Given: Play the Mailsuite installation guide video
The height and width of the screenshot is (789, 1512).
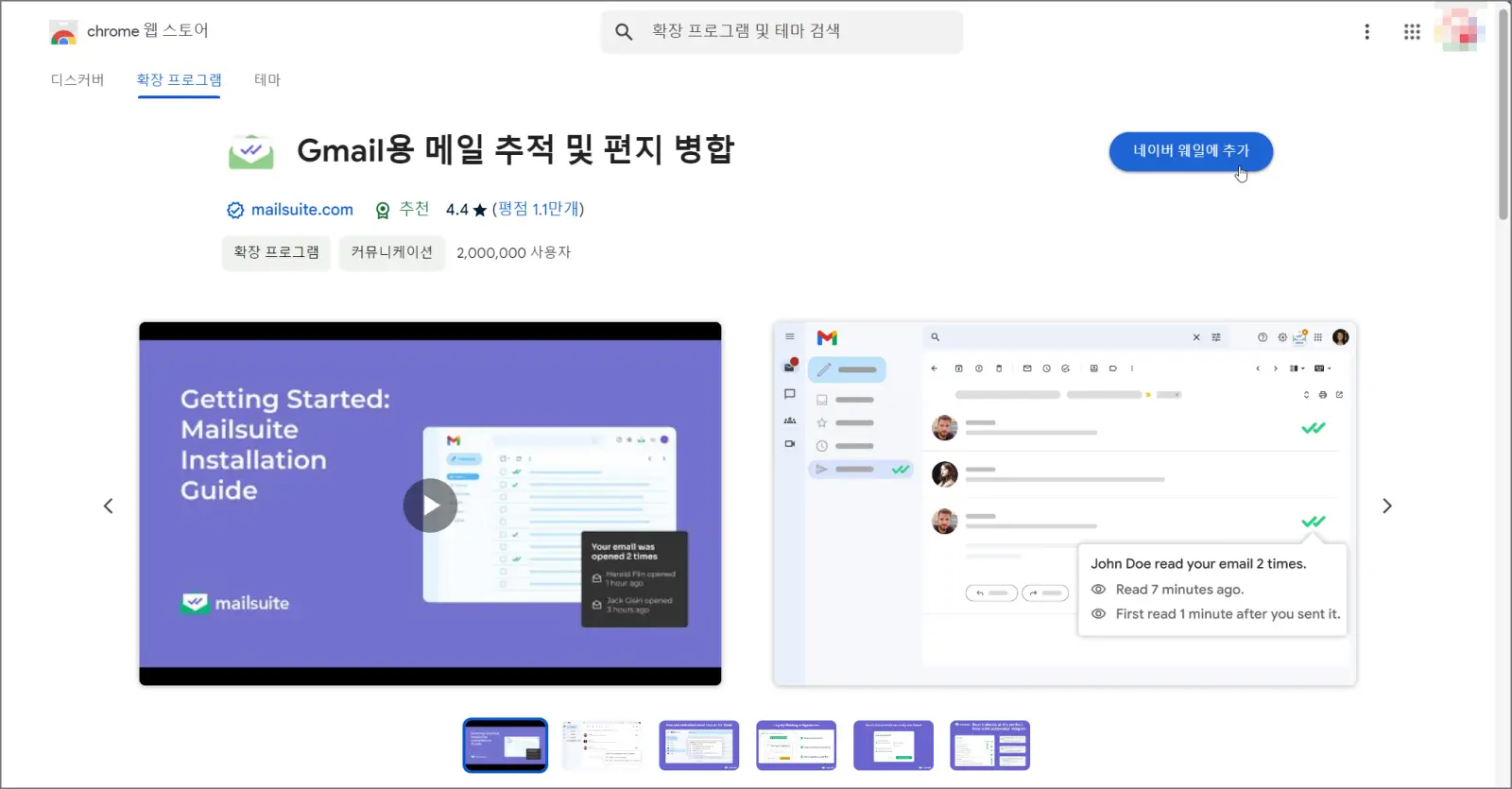Looking at the screenshot, I should (x=430, y=506).
